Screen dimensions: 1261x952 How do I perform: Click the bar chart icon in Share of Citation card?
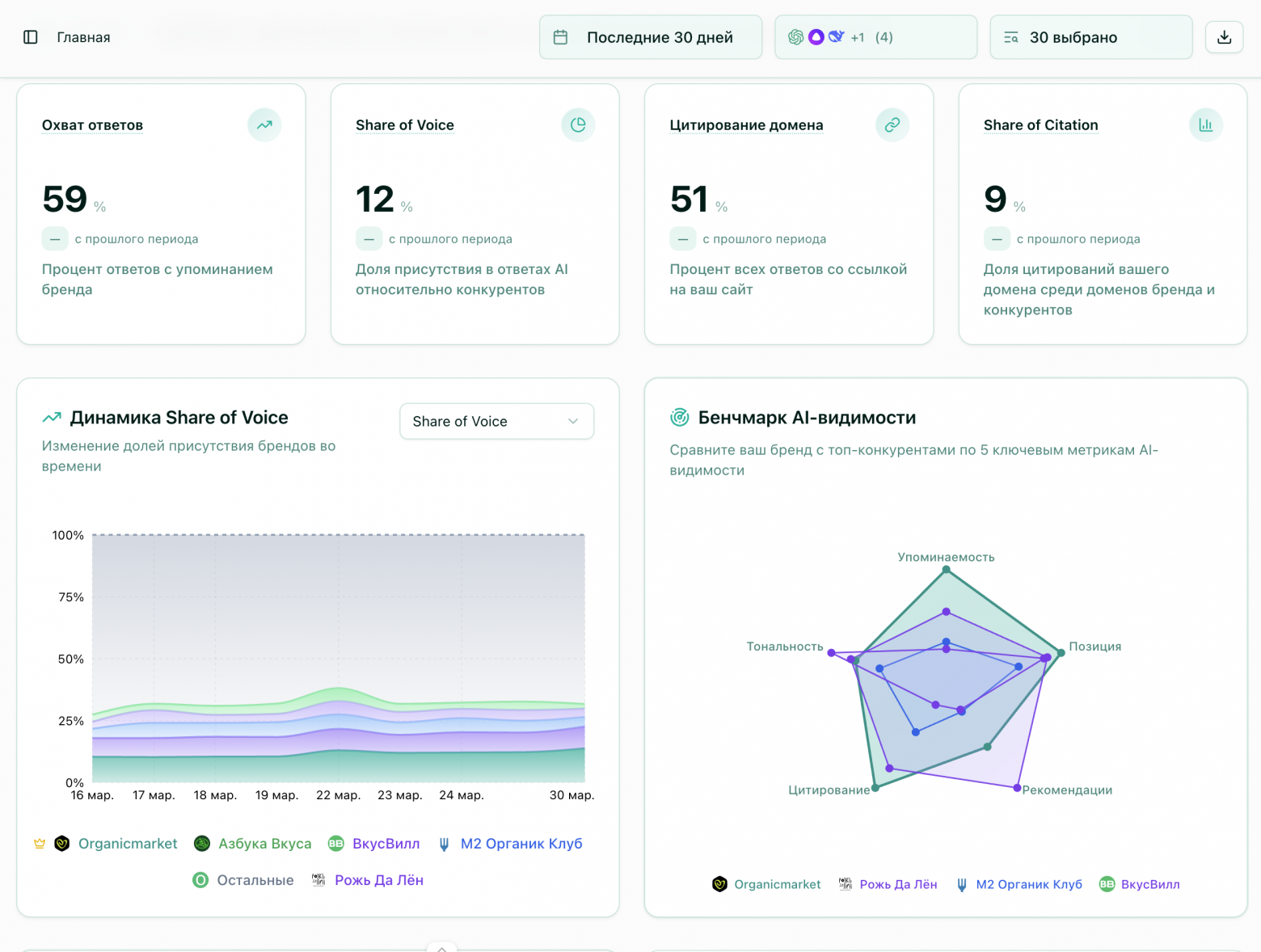[1205, 125]
